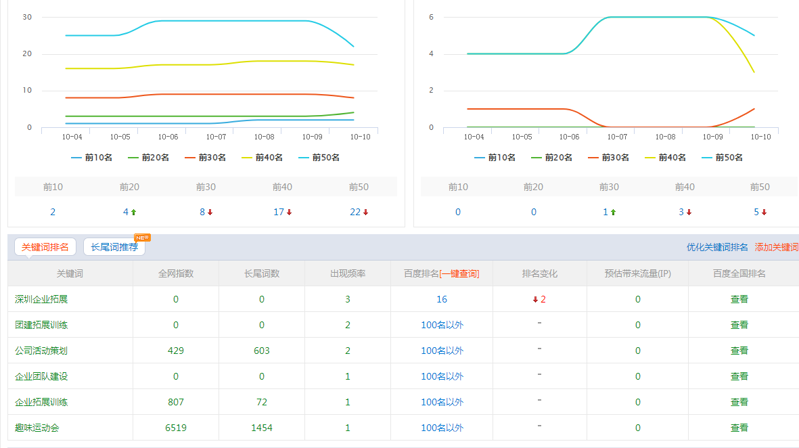This screenshot has height=448, width=799.
Task: Click the 预估带来流量(IP) column header
Action: tap(637, 274)
